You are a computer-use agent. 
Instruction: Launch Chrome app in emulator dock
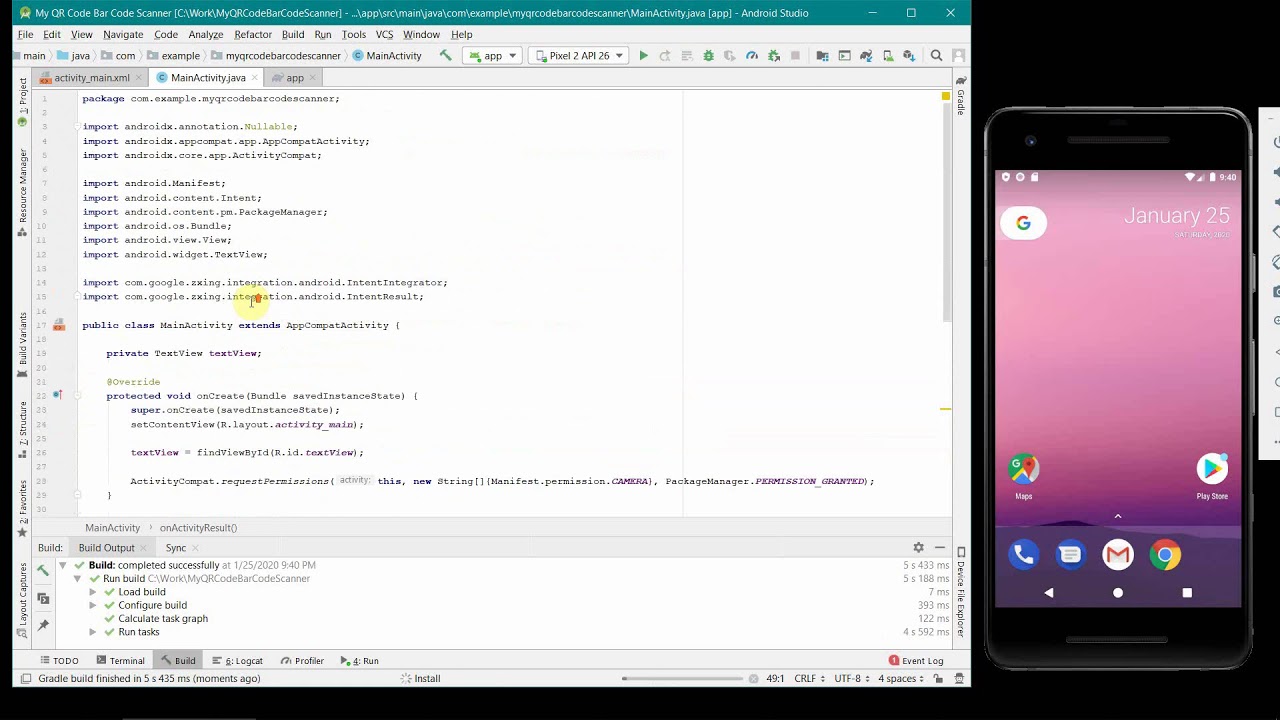tap(1165, 555)
